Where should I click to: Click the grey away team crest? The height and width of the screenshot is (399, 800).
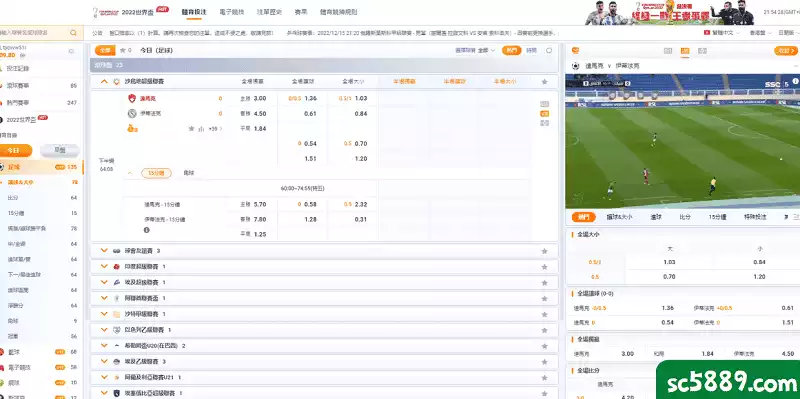click(132, 113)
